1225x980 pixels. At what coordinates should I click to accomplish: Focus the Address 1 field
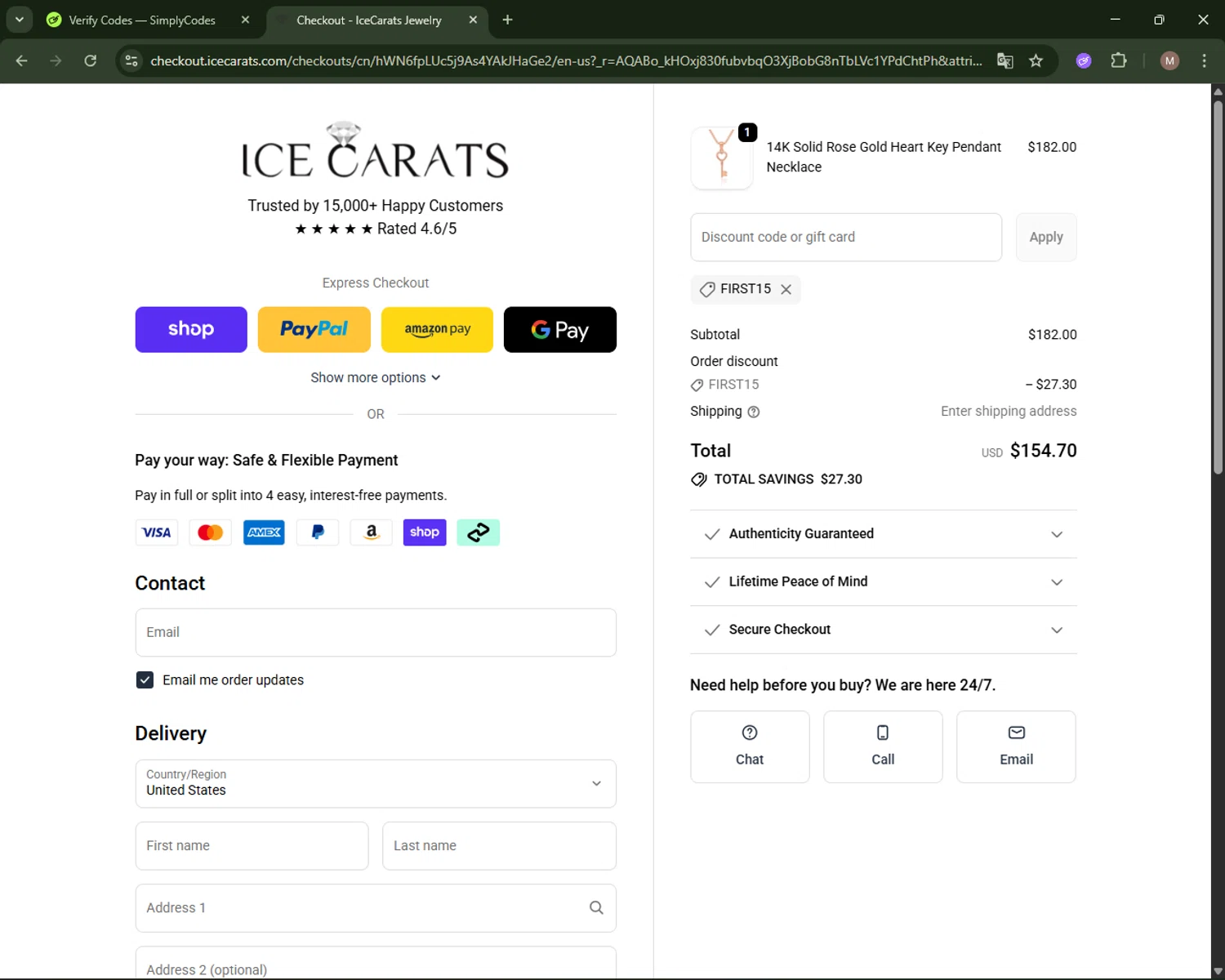376,908
